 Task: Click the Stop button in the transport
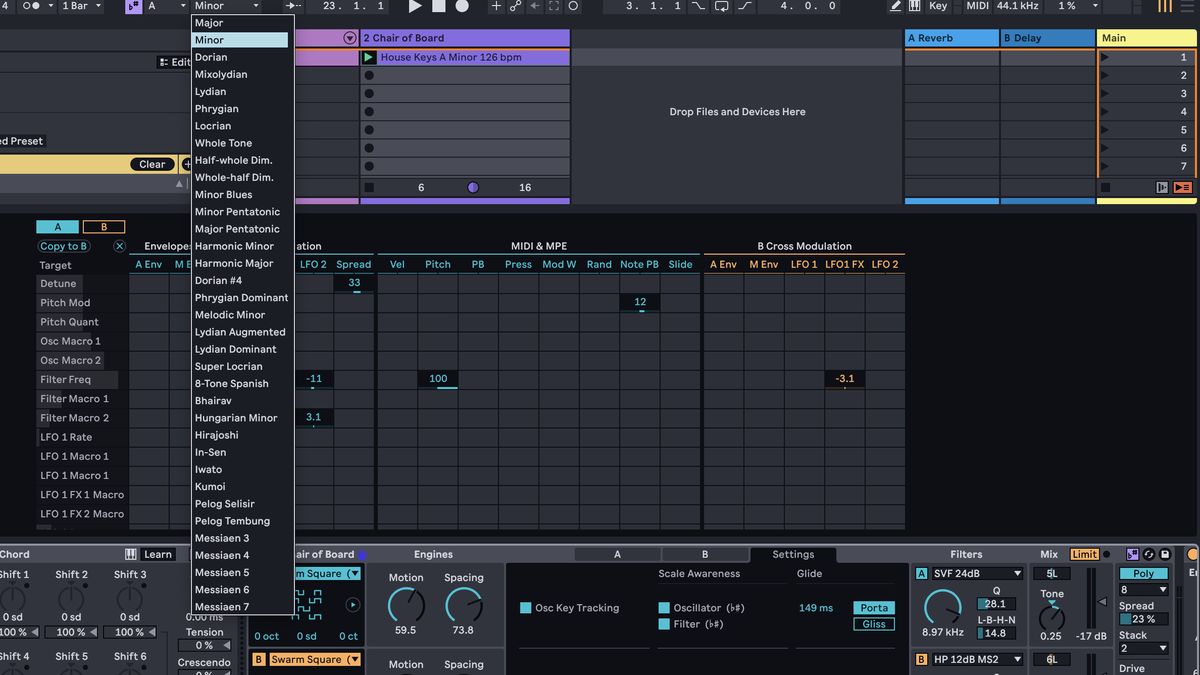click(437, 7)
